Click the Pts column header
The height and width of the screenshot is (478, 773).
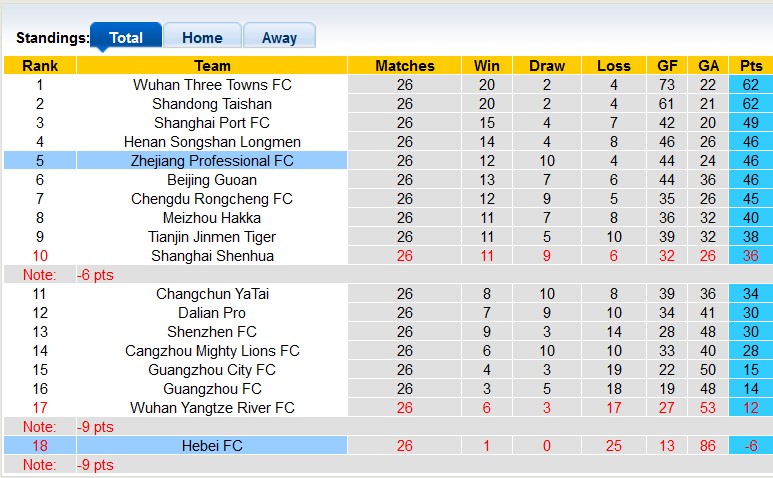[750, 66]
